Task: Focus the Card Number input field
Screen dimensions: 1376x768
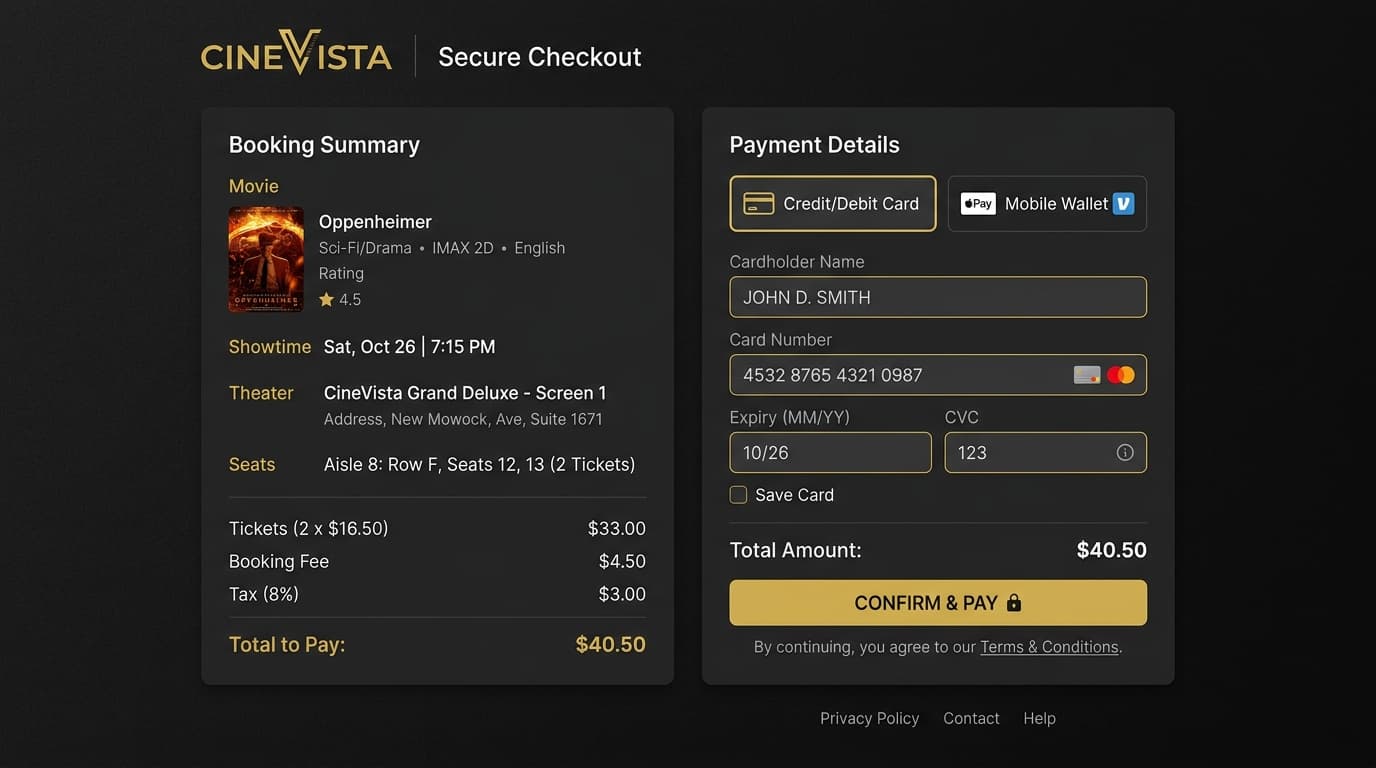Action: coord(938,375)
